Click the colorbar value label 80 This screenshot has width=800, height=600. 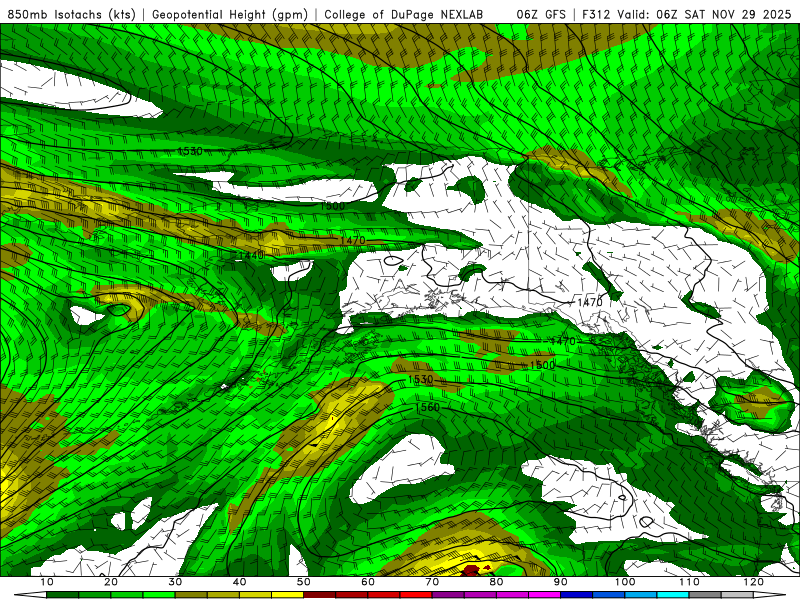point(496,582)
